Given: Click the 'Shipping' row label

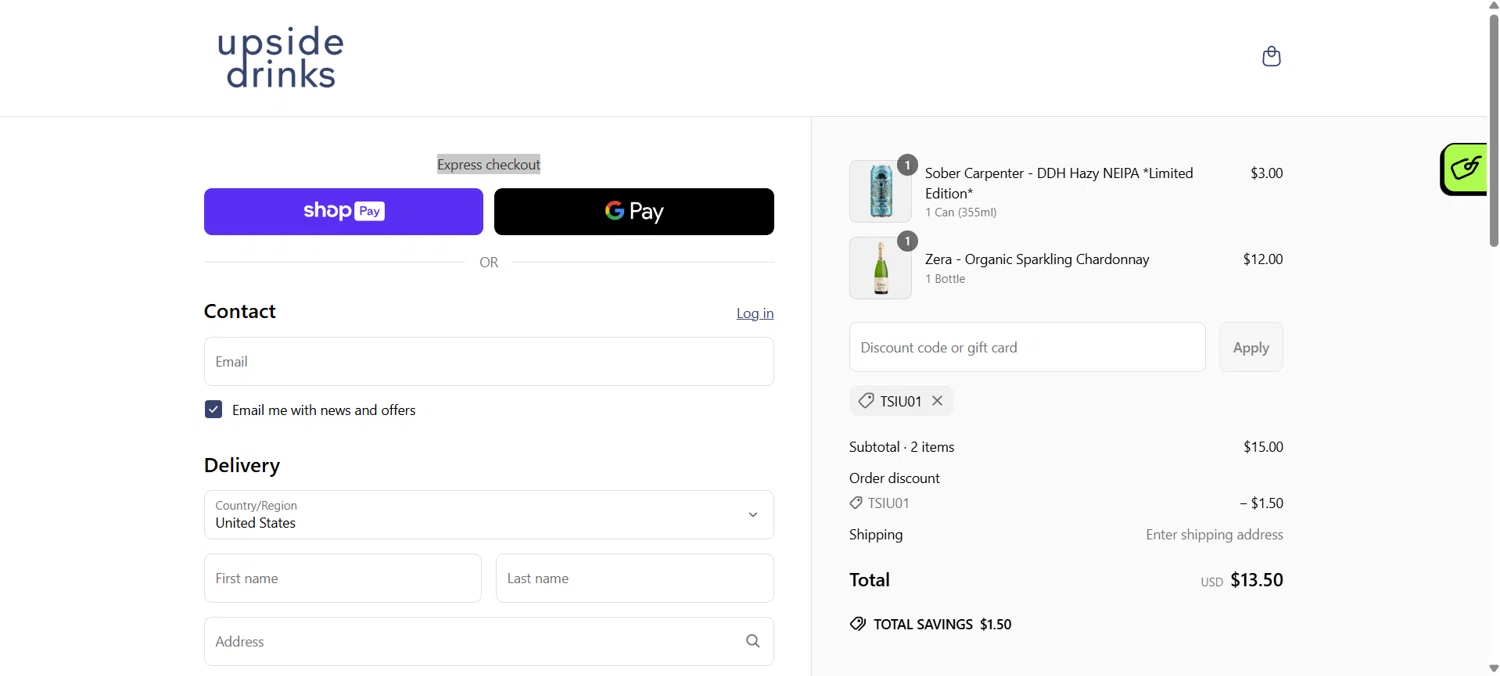Looking at the screenshot, I should (x=876, y=535).
